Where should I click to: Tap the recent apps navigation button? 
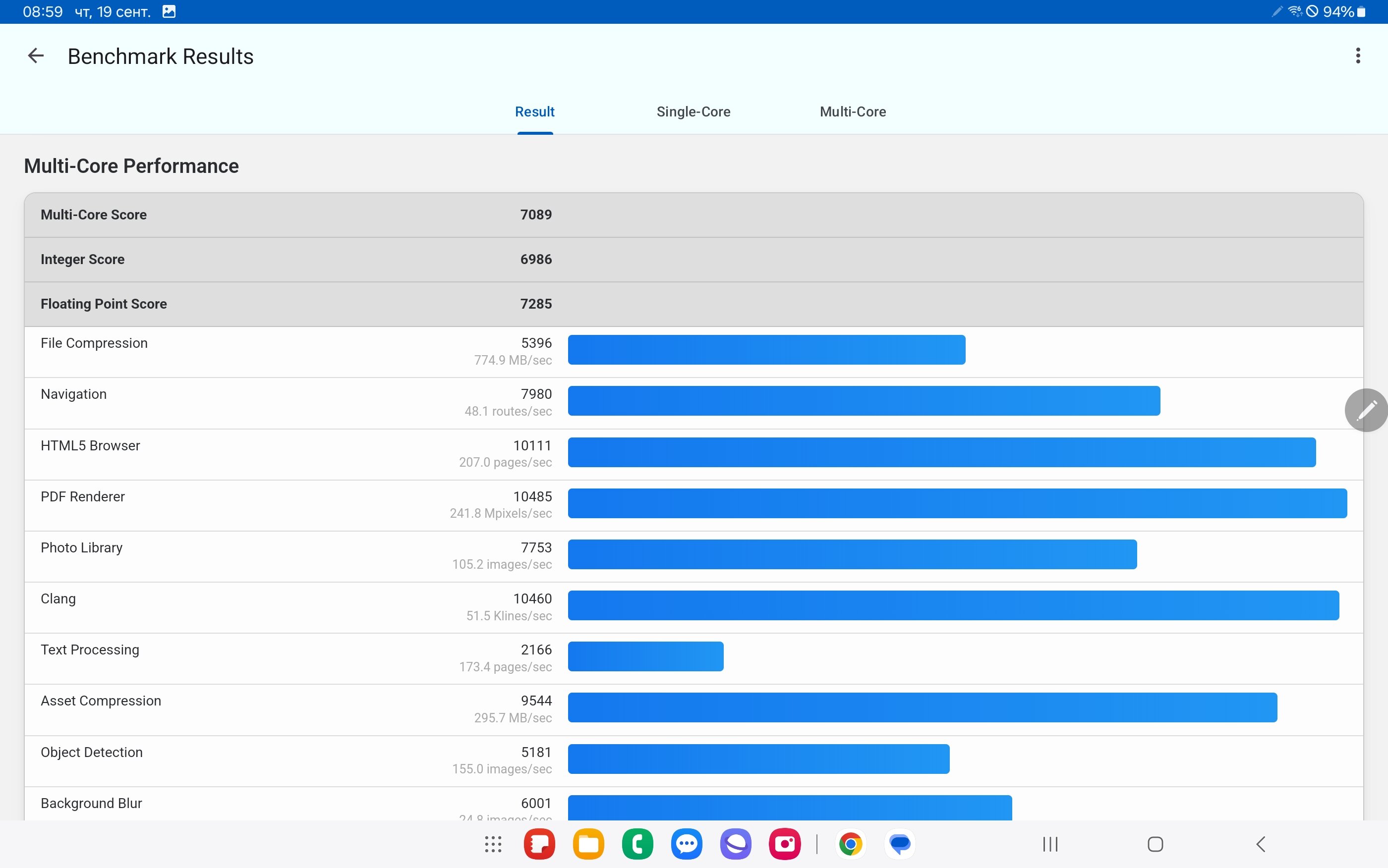point(1050,844)
